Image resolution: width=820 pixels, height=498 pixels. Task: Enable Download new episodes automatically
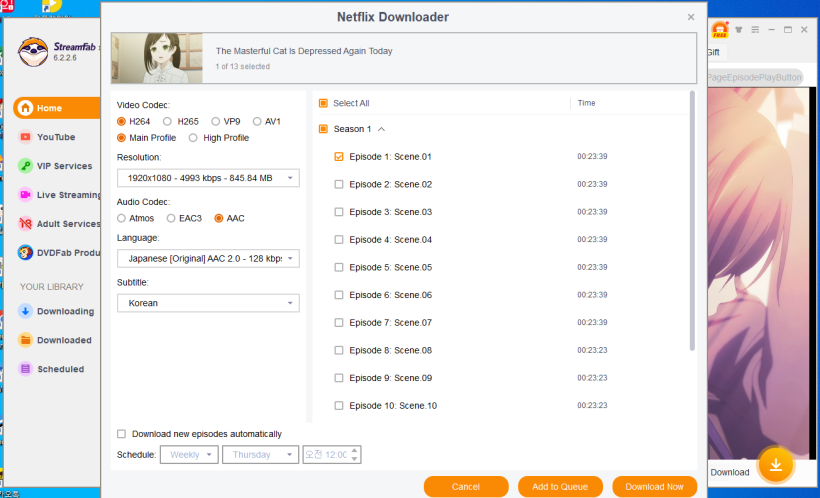tap(121, 434)
